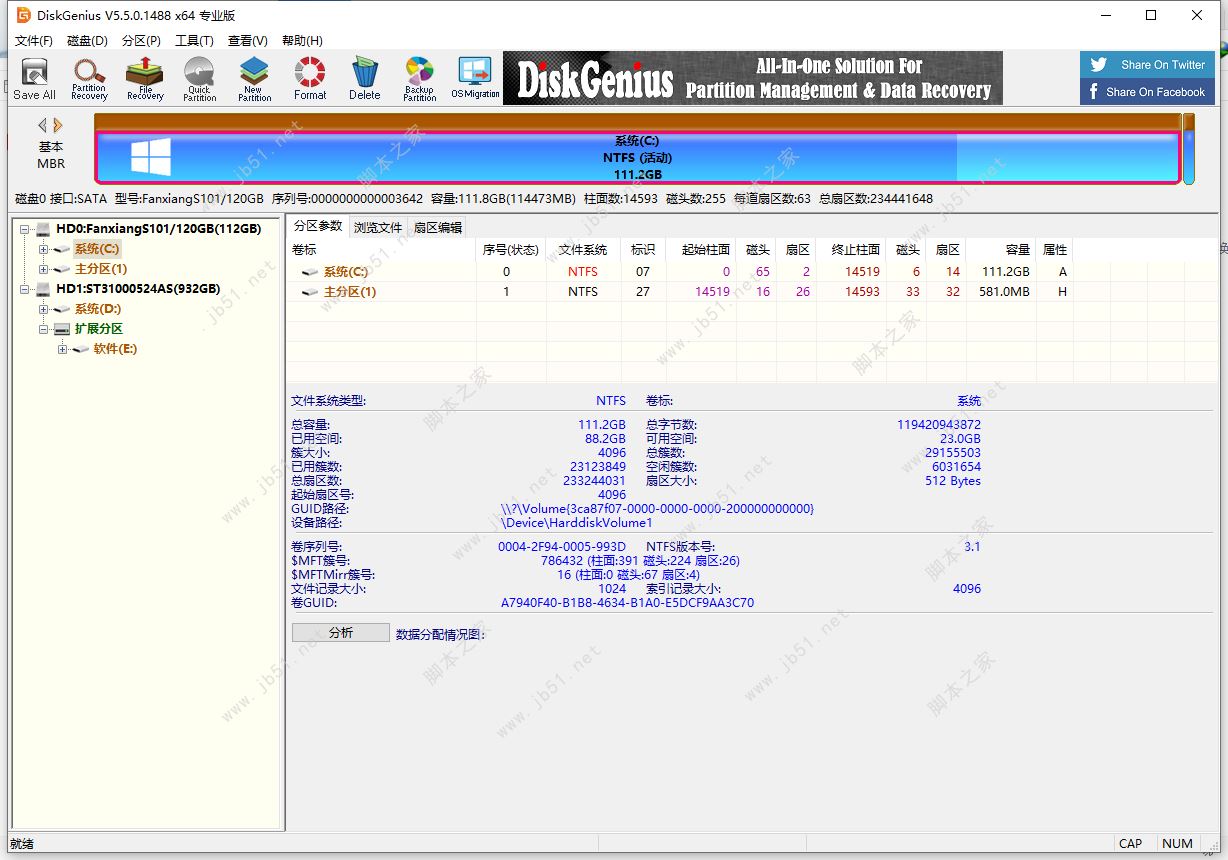Collapse the HD1:ST31000524AS disk node
The width and height of the screenshot is (1228, 860).
point(25,289)
